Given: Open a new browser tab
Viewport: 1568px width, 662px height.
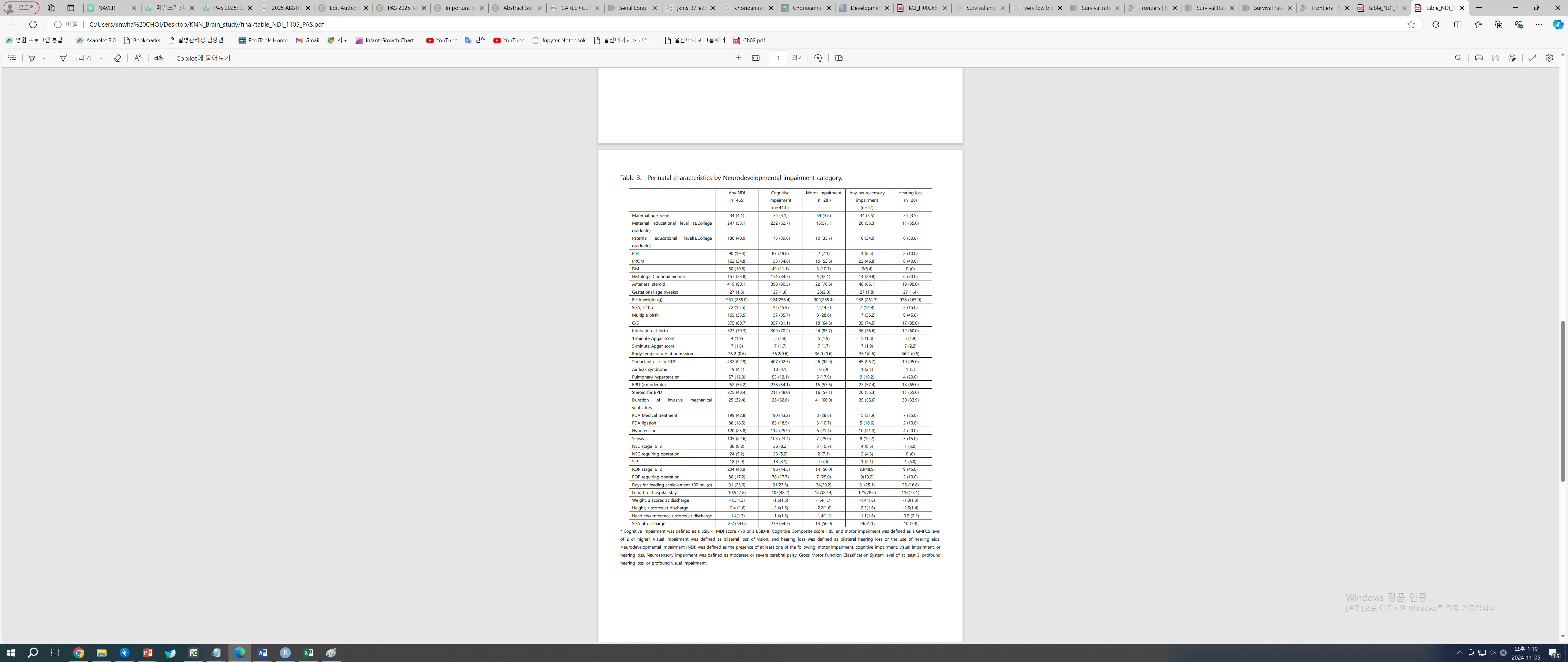Looking at the screenshot, I should 1479,8.
